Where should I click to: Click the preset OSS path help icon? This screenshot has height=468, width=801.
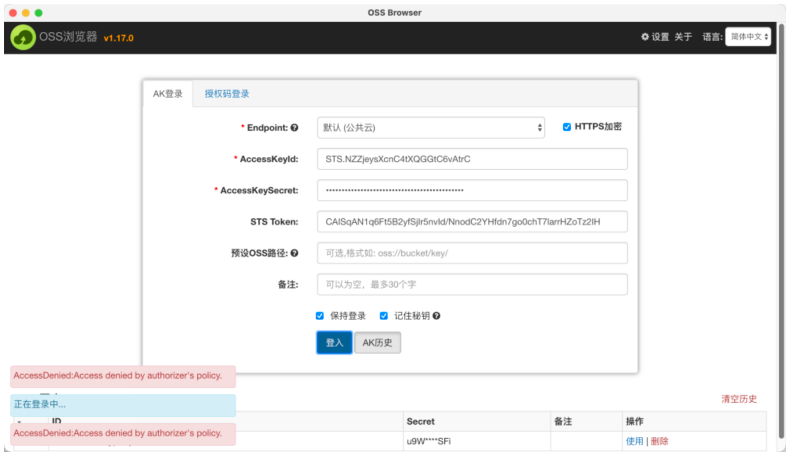coord(294,253)
